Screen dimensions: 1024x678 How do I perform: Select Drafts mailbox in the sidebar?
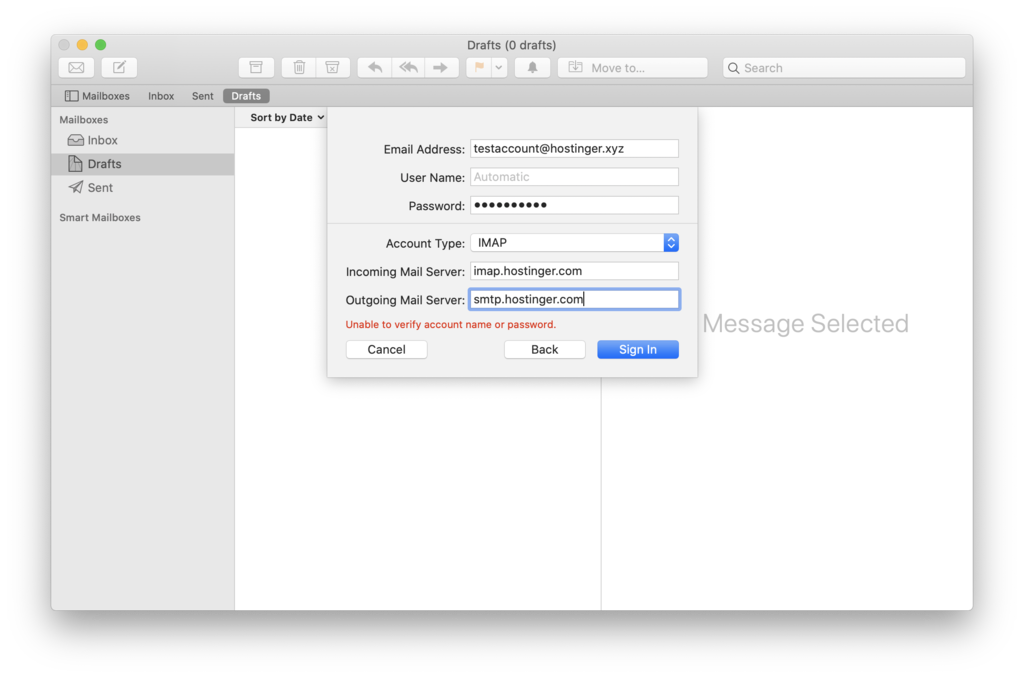coord(142,164)
